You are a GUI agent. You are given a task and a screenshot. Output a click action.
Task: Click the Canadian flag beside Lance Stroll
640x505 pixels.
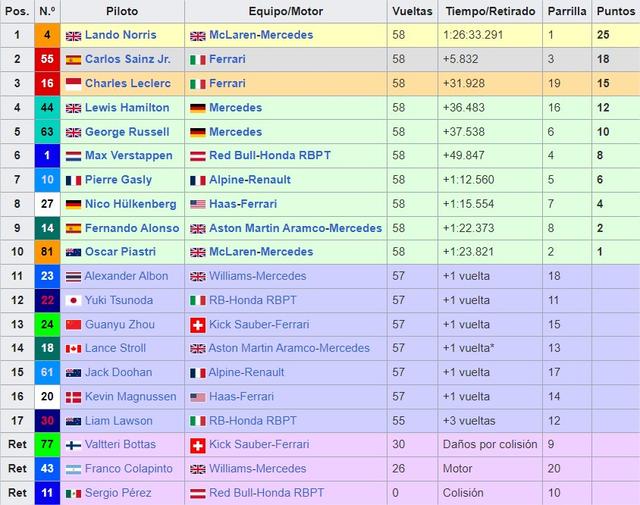73,349
